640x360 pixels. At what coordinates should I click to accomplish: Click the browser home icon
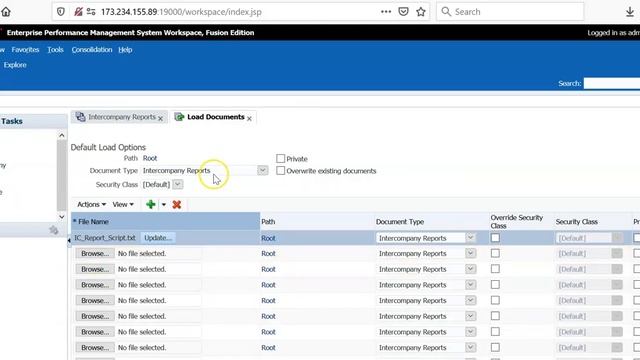pos(6,12)
